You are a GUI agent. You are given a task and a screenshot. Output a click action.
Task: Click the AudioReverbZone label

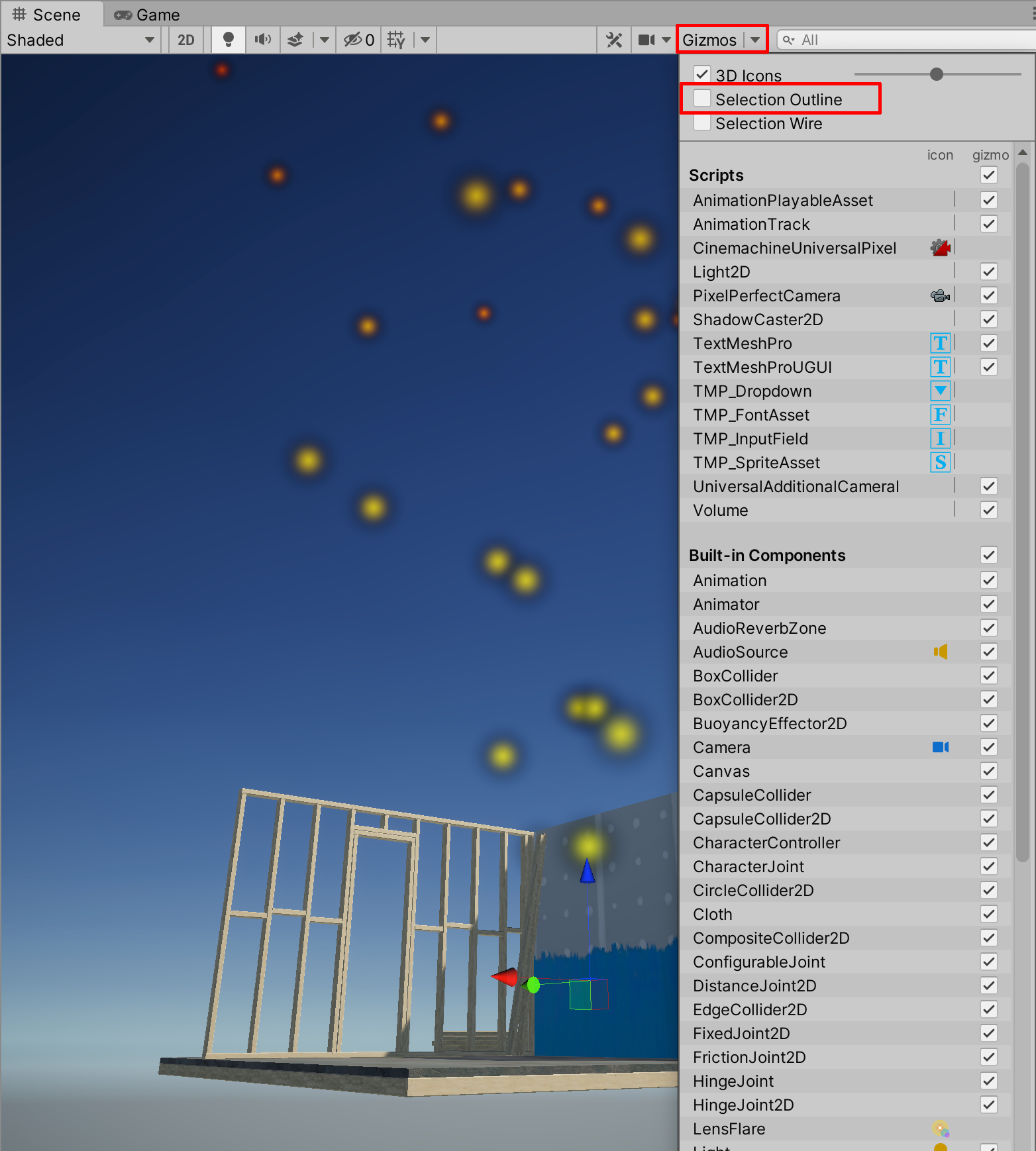pos(759,628)
